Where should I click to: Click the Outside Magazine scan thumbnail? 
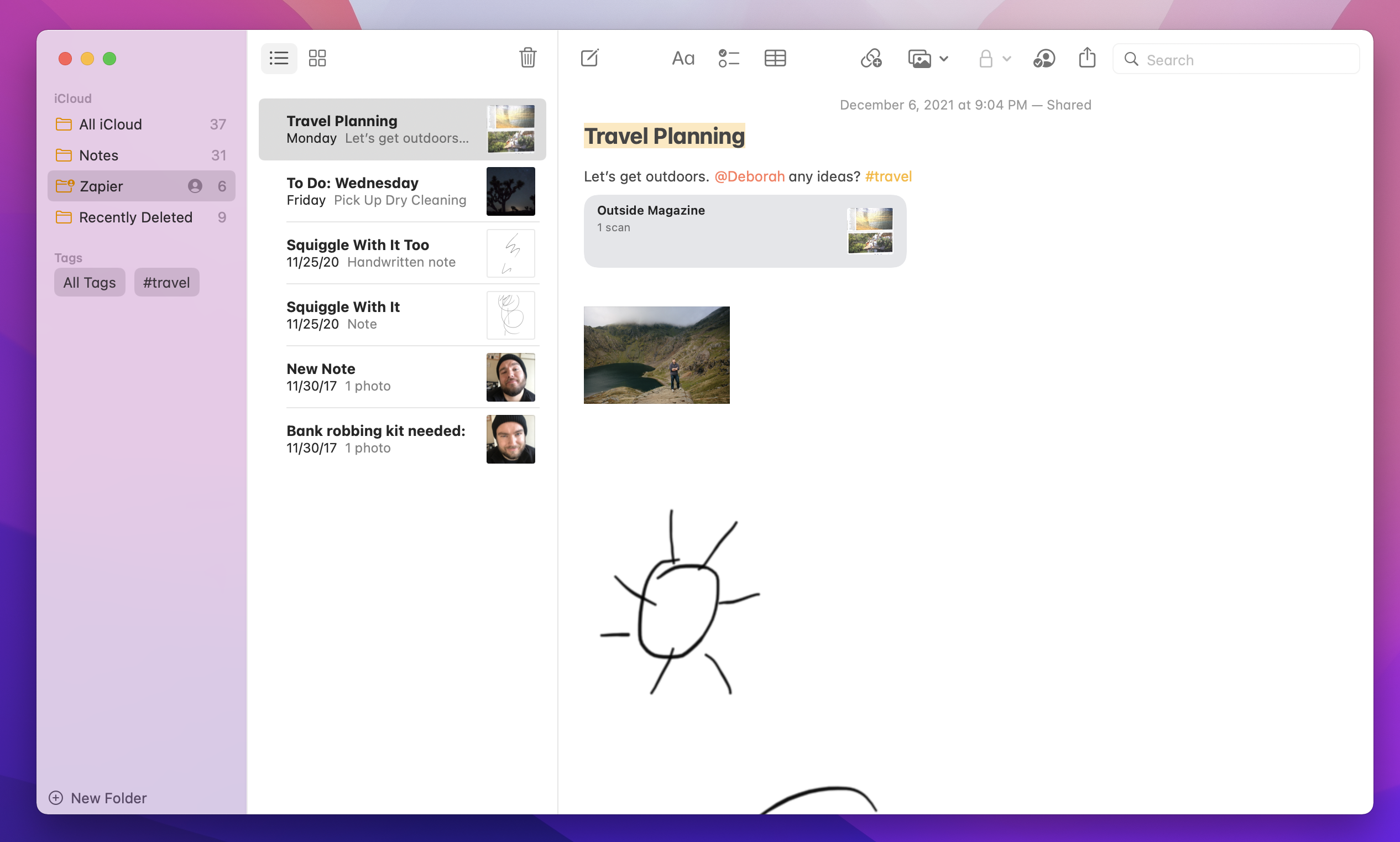pos(868,230)
